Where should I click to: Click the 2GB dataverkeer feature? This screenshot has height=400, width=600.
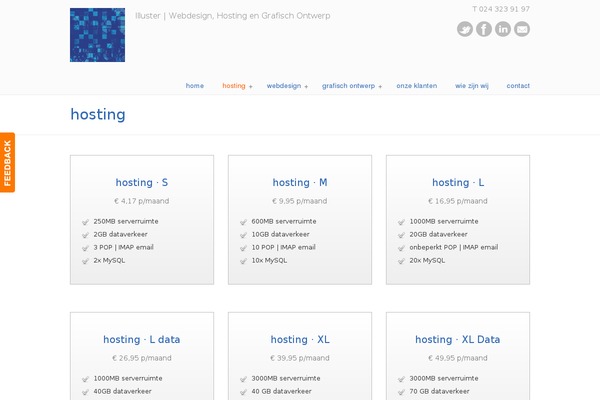pos(121,234)
